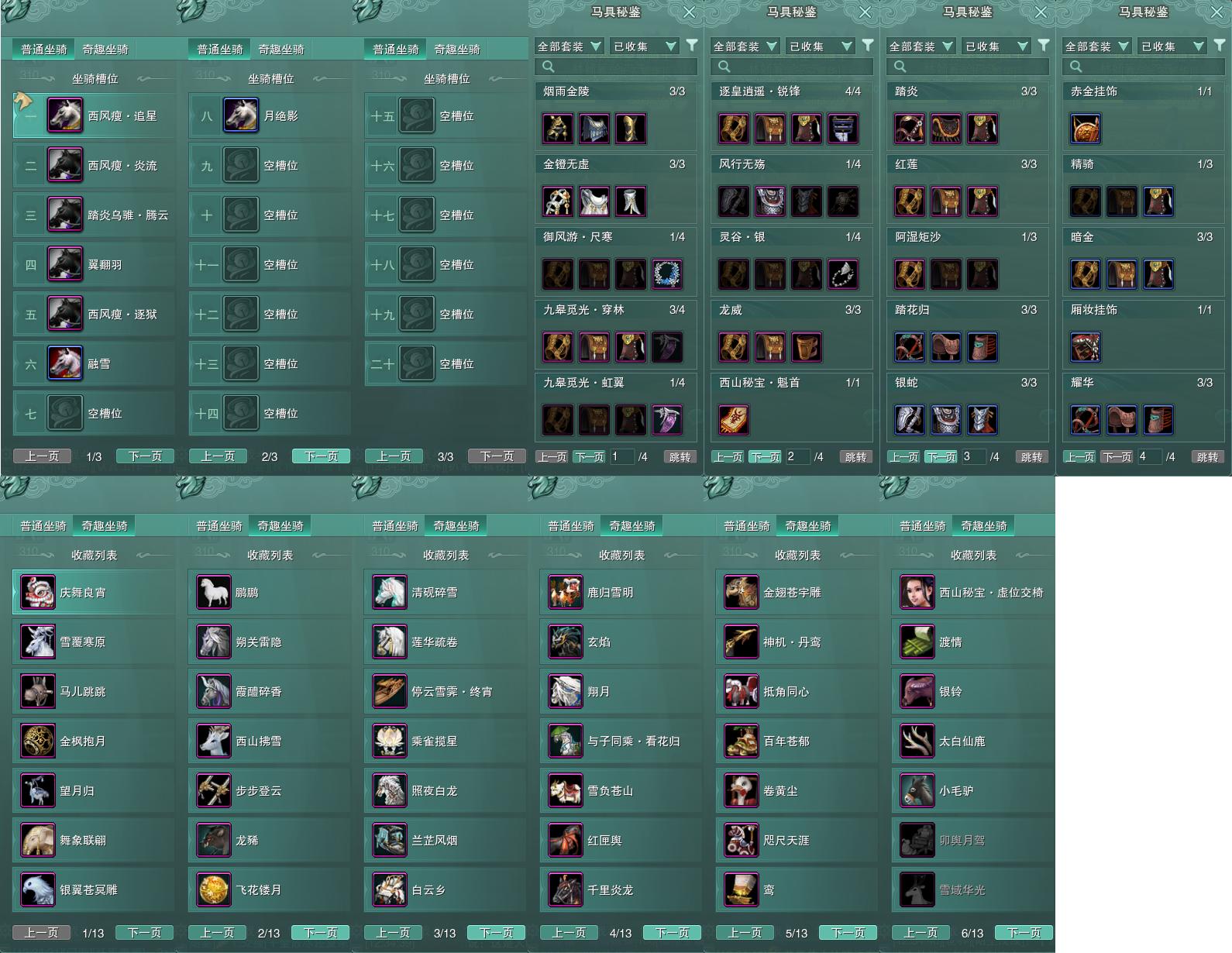Click the 西山秘宝·魁首 gear item icon
Screen dimensions: 1232x953
click(x=733, y=420)
